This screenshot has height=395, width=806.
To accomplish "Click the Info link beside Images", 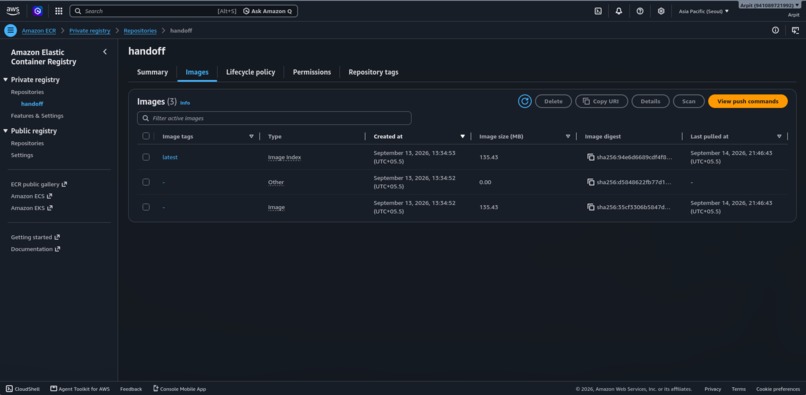I will pos(185,103).
